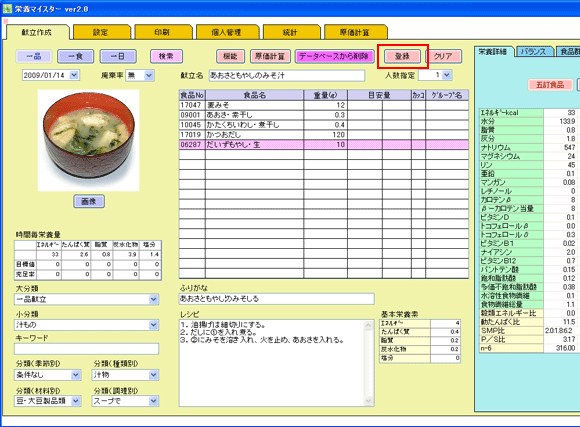Image resolution: width=580 pixels, height=427 pixels.
Task: Switch to the バランス tab
Action: click(534, 52)
